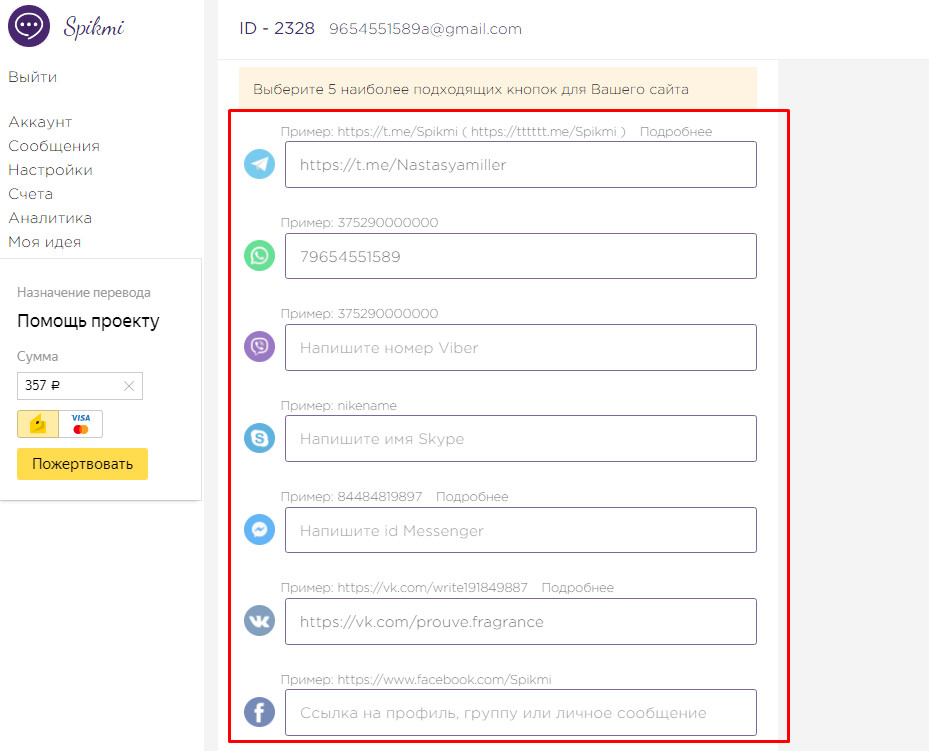The image size is (929, 751).
Task: Open Аналитика in the sidebar
Action: 50,218
